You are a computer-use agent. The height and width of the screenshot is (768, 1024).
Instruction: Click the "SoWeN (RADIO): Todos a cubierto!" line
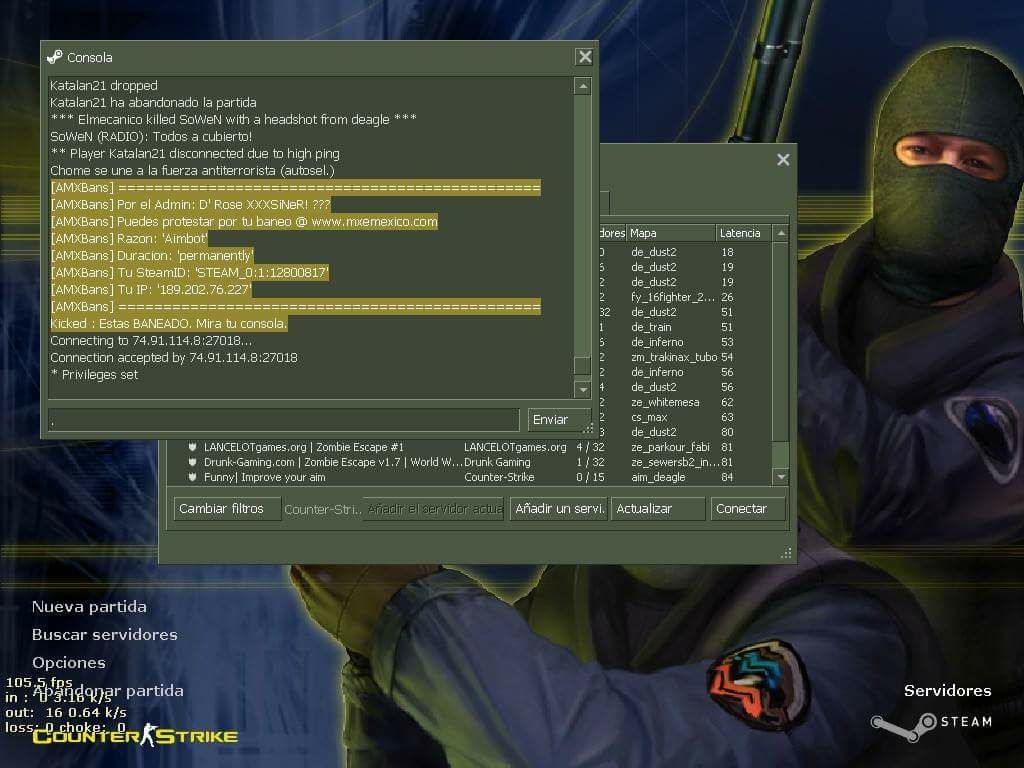(151, 136)
